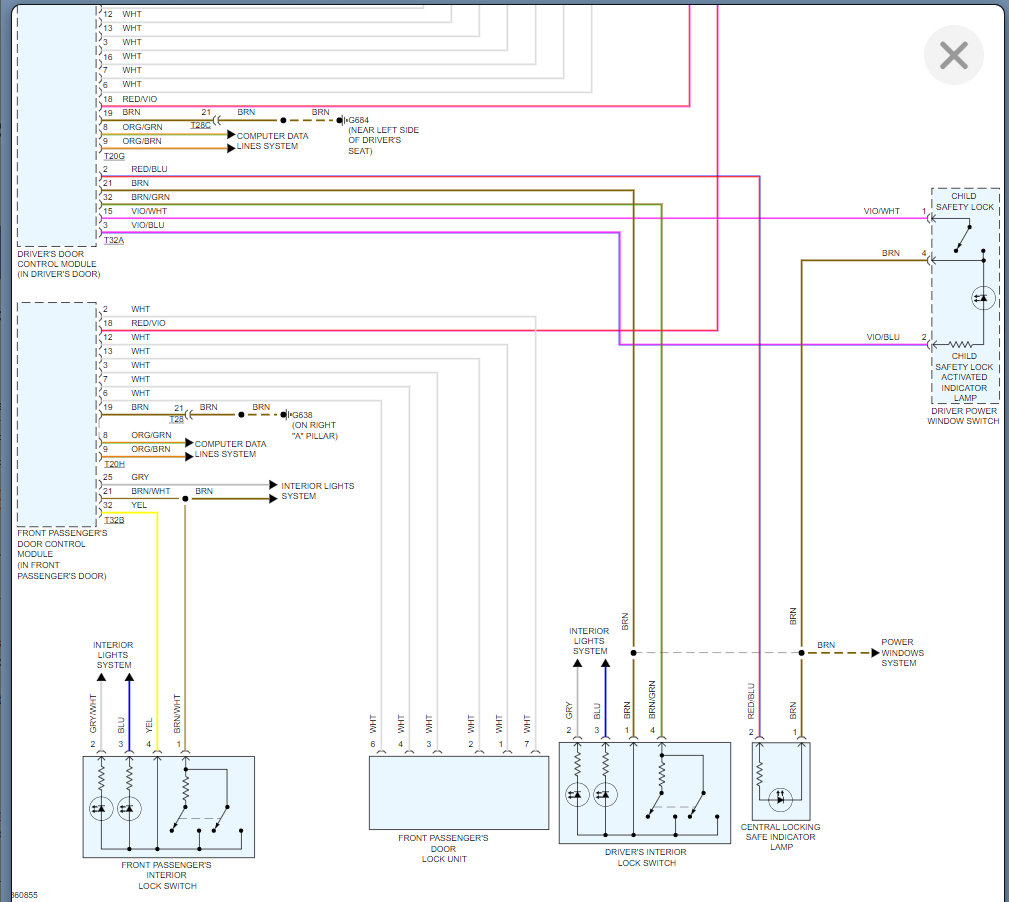1009x902 pixels.
Task: Select the T20H connector label
Action: click(114, 464)
